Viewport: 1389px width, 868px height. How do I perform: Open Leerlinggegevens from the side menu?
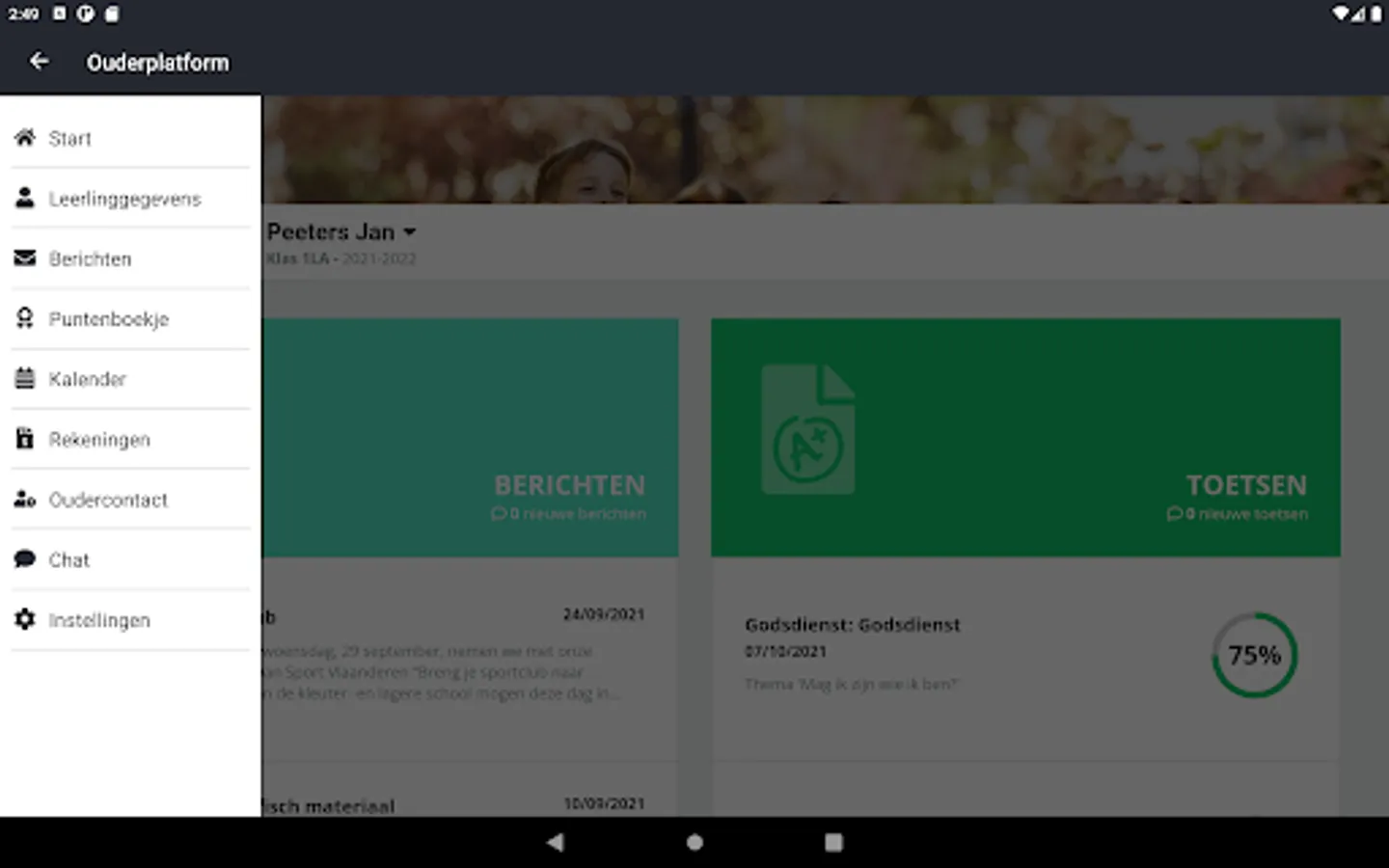(130, 198)
